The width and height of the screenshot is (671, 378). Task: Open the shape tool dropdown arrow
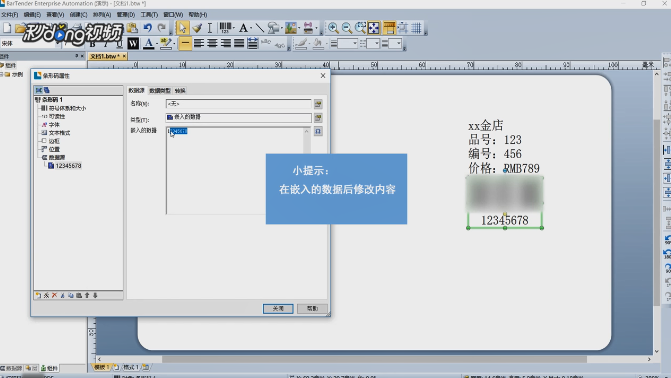click(281, 29)
